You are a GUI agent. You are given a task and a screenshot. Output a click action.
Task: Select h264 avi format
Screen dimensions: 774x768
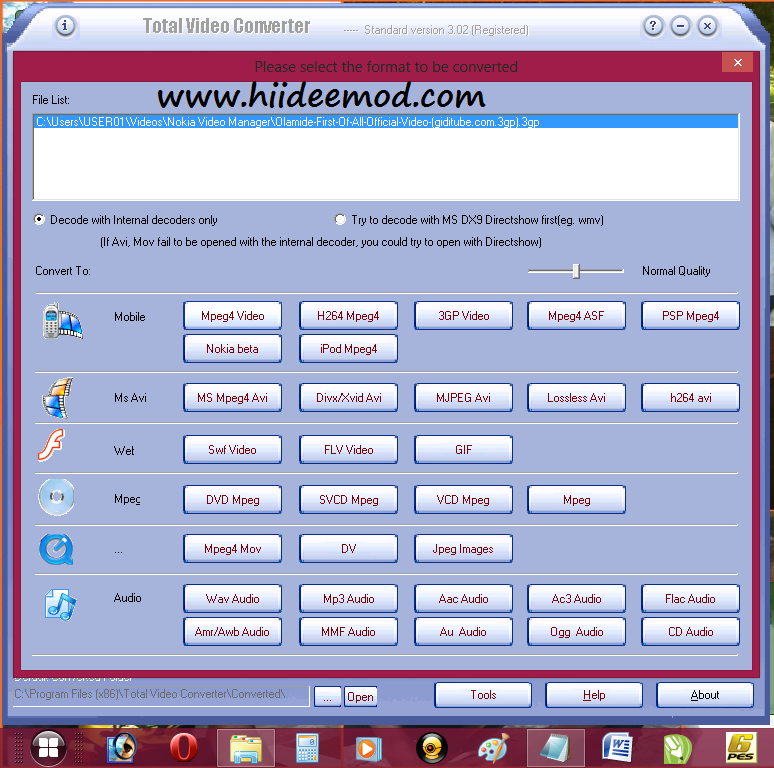[691, 398]
